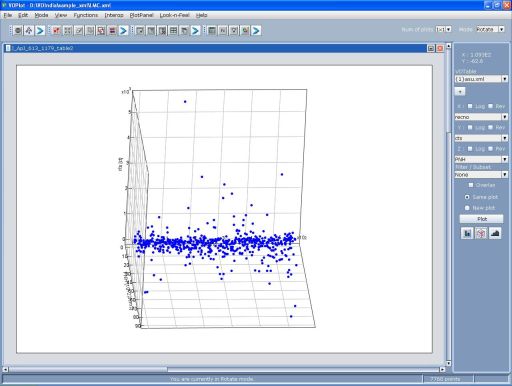512x386 pixels.
Task: Select the 3D cube plot type icon
Action: (x=481, y=233)
